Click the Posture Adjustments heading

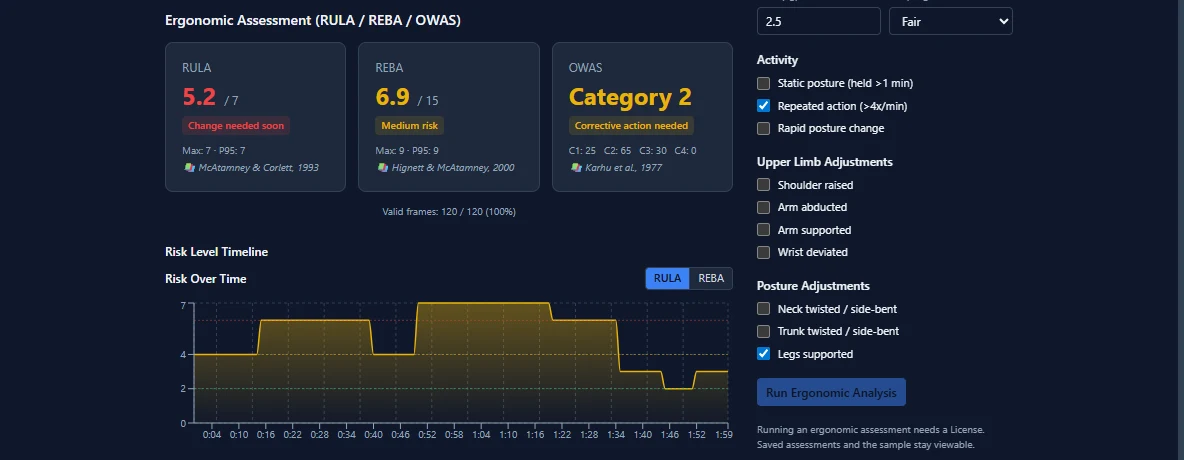click(813, 286)
